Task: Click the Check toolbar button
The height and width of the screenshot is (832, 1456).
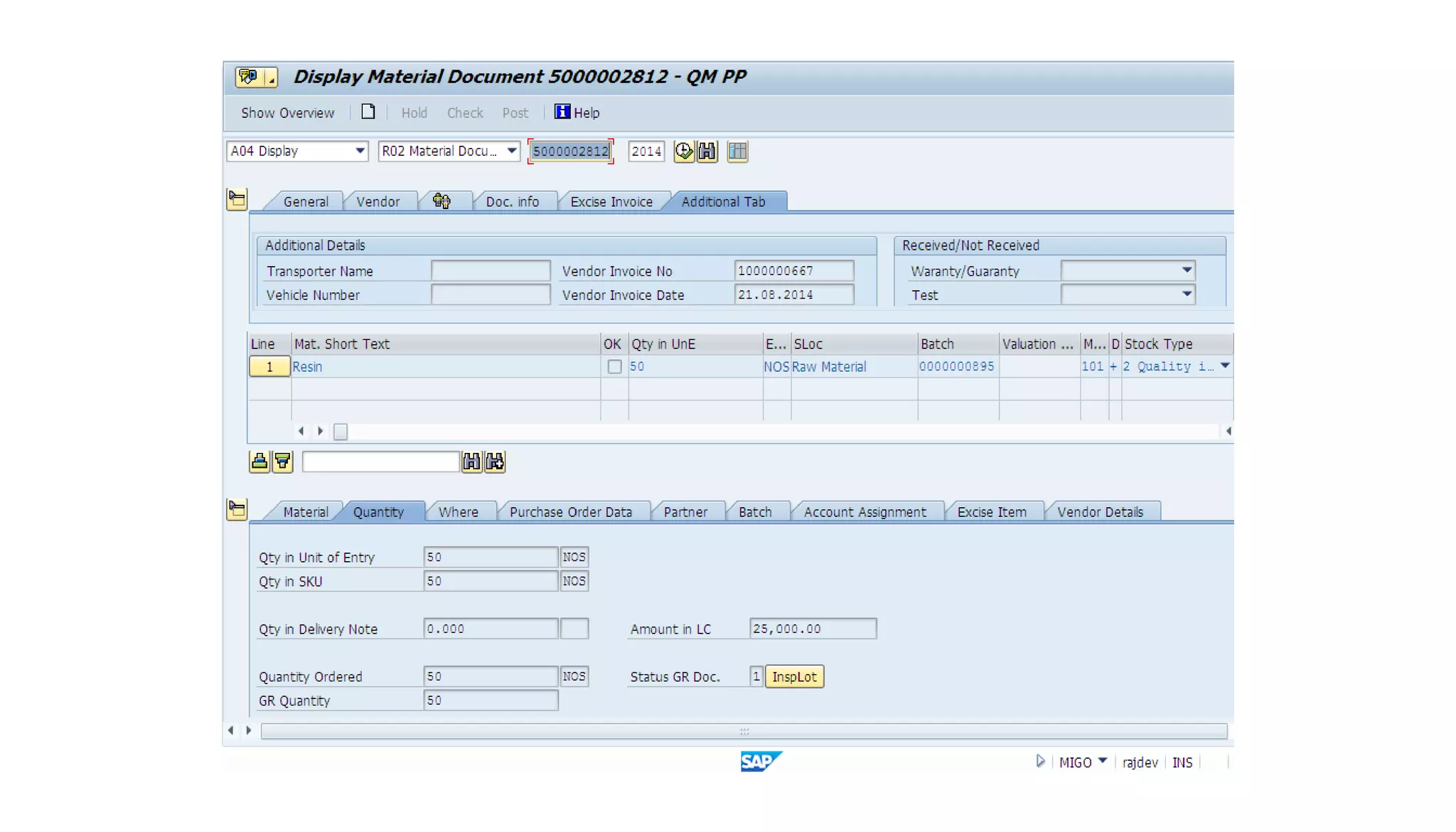Action: (465, 112)
